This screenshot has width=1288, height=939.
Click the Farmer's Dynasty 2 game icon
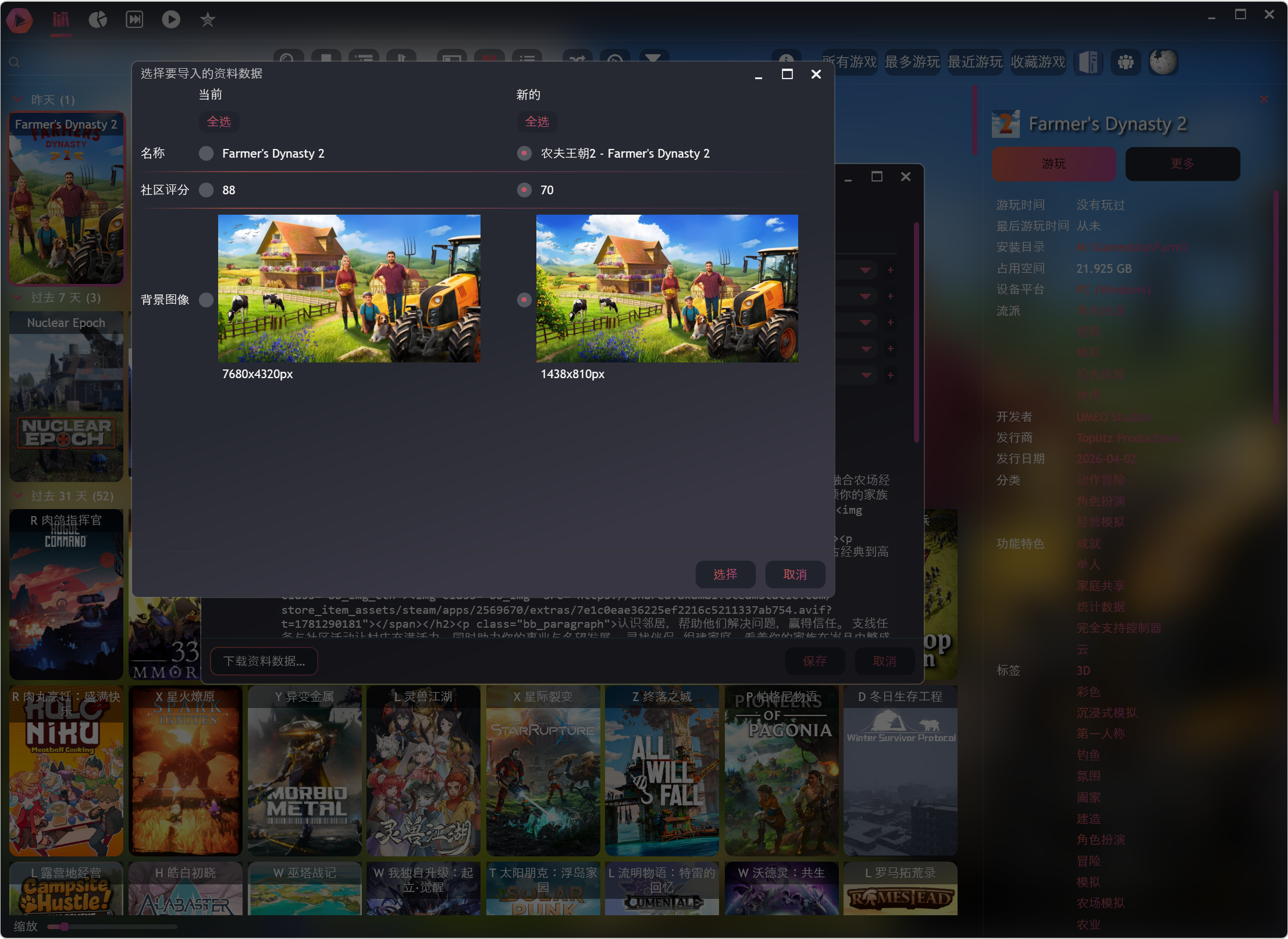1006,124
